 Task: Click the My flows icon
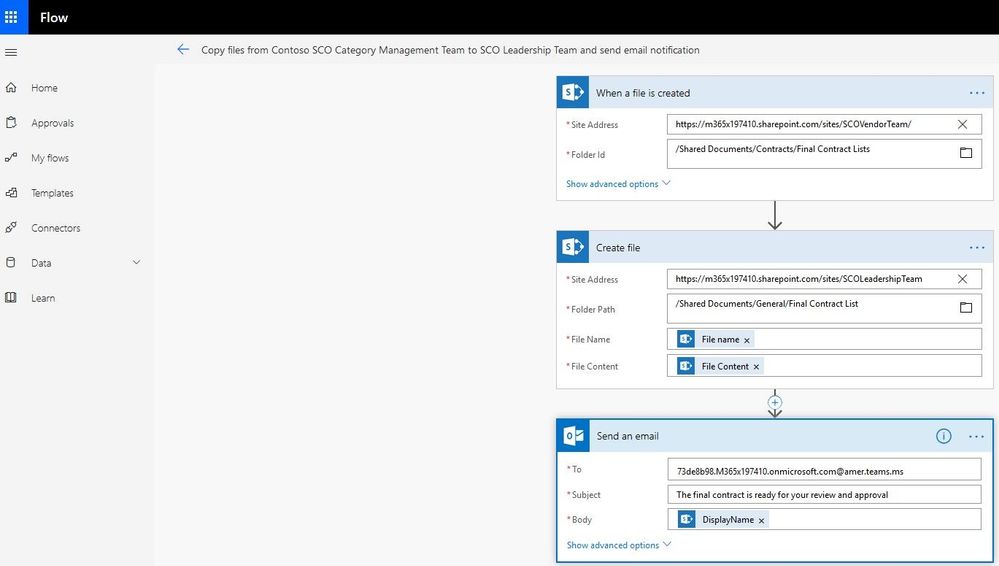coord(11,157)
